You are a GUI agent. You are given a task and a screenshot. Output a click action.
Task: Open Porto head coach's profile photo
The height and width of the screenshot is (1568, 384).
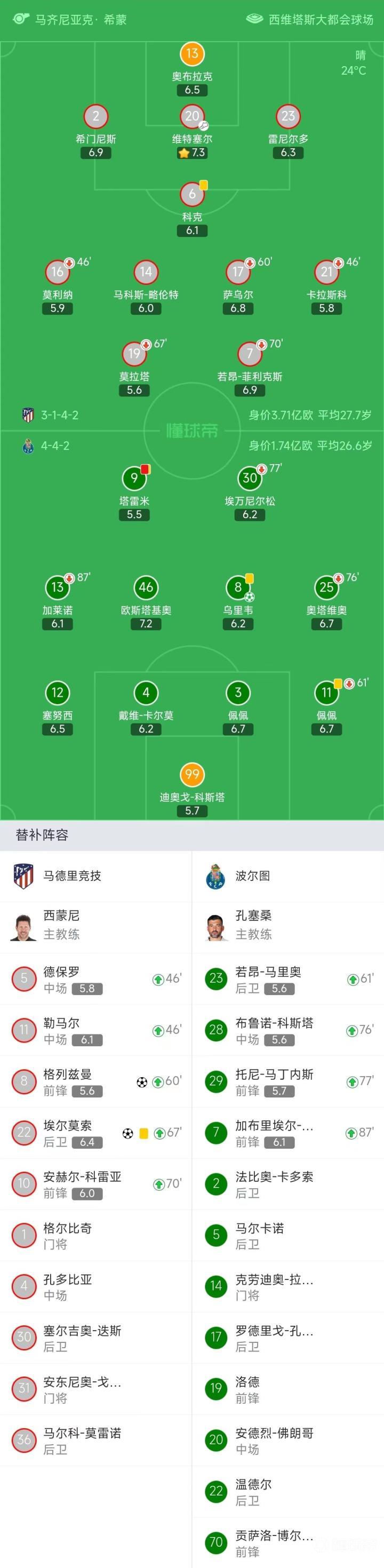coord(216,927)
